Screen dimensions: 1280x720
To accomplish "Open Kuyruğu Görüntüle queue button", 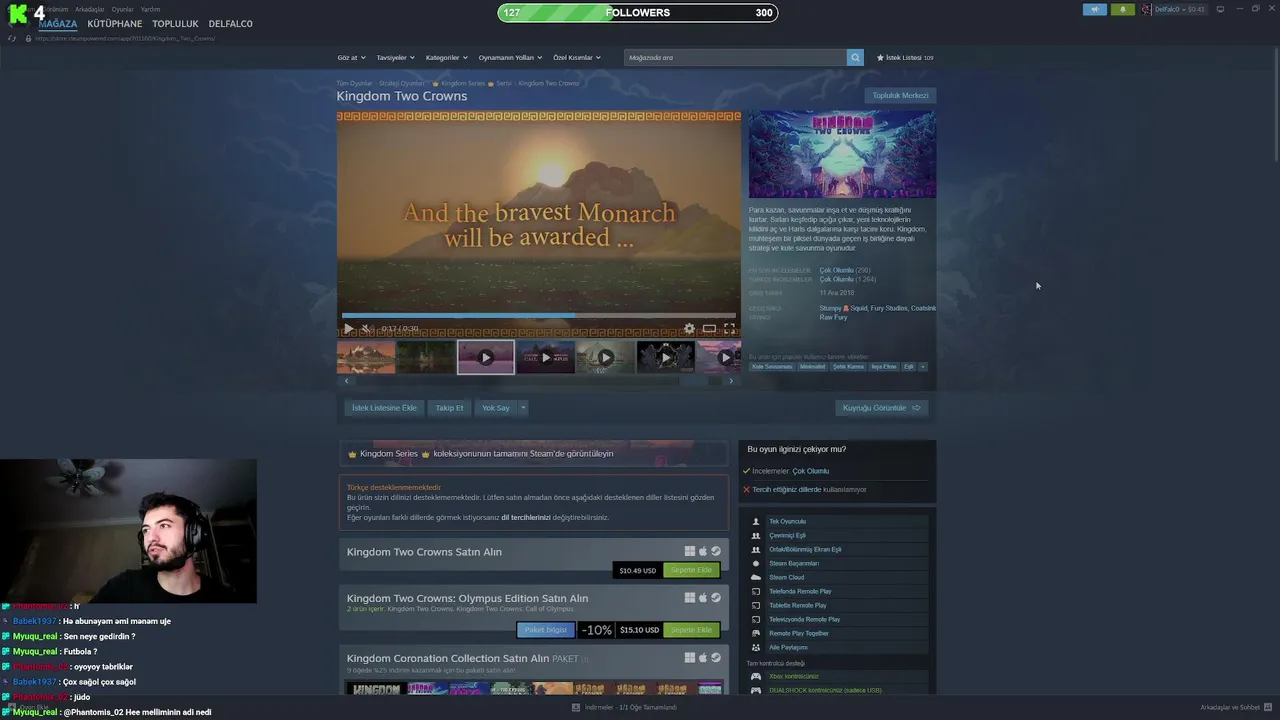I will (881, 408).
